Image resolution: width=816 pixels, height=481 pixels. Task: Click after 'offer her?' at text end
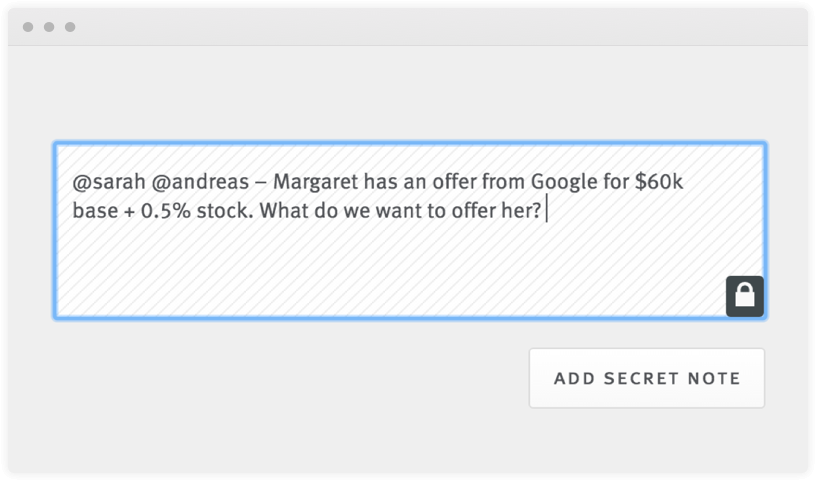coord(545,211)
